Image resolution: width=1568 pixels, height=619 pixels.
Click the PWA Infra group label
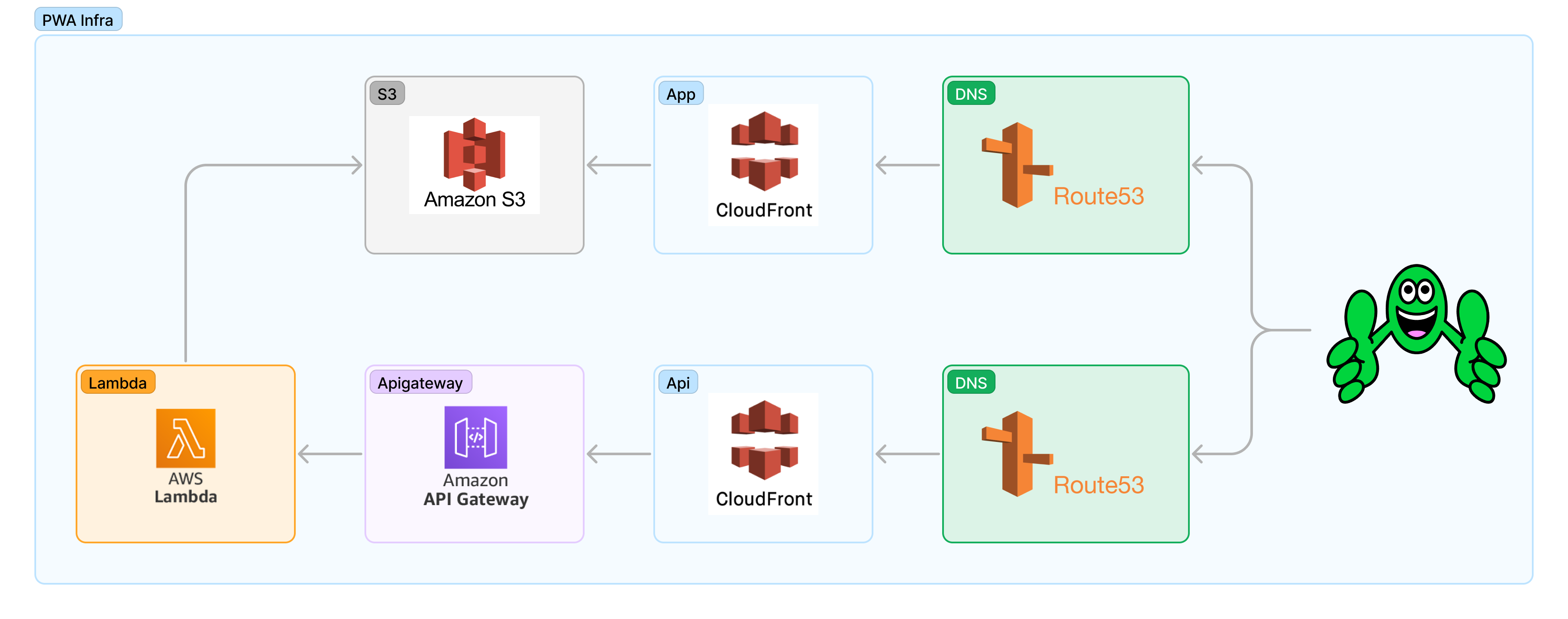(x=78, y=19)
